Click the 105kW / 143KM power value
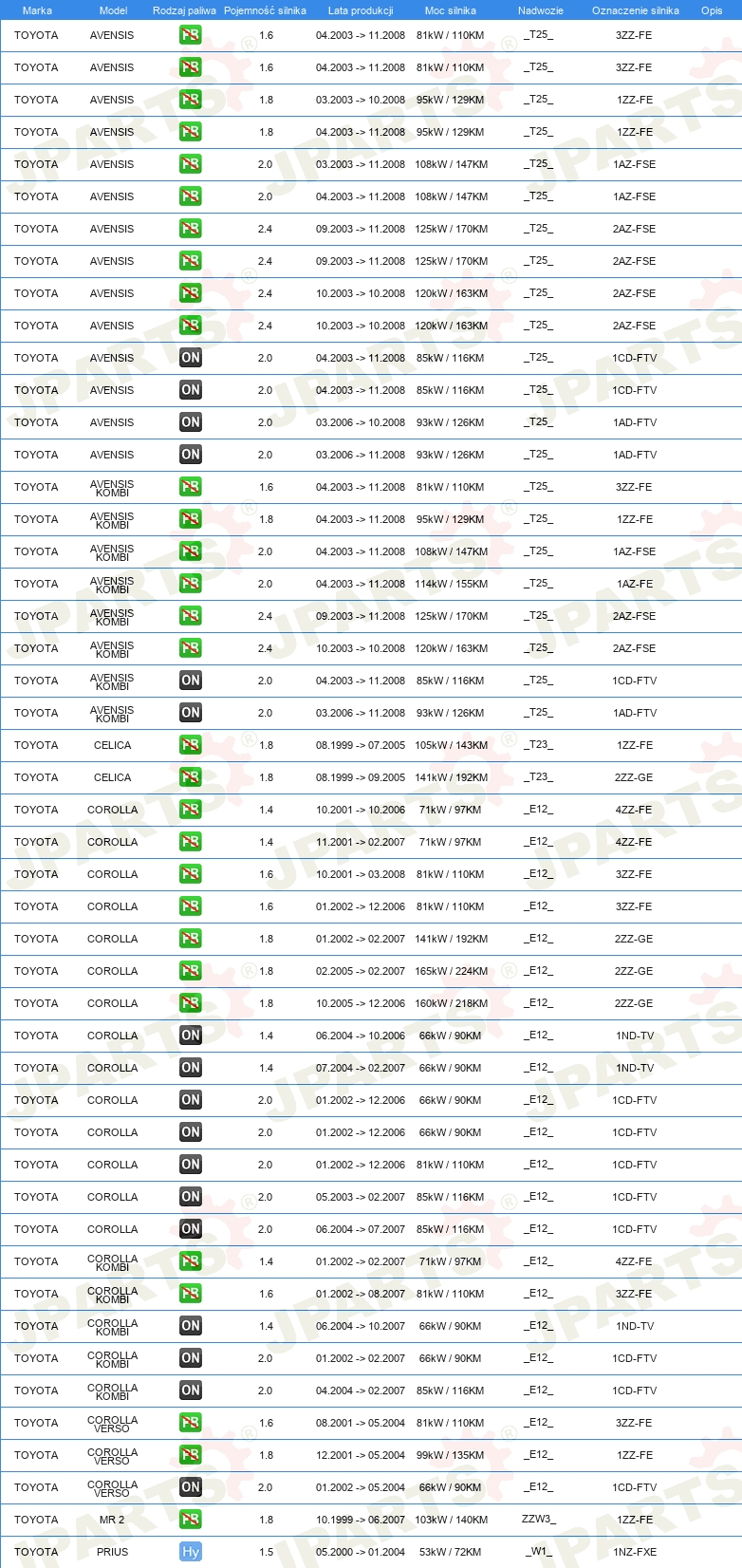Viewport: 742px width, 1568px height. point(452,745)
